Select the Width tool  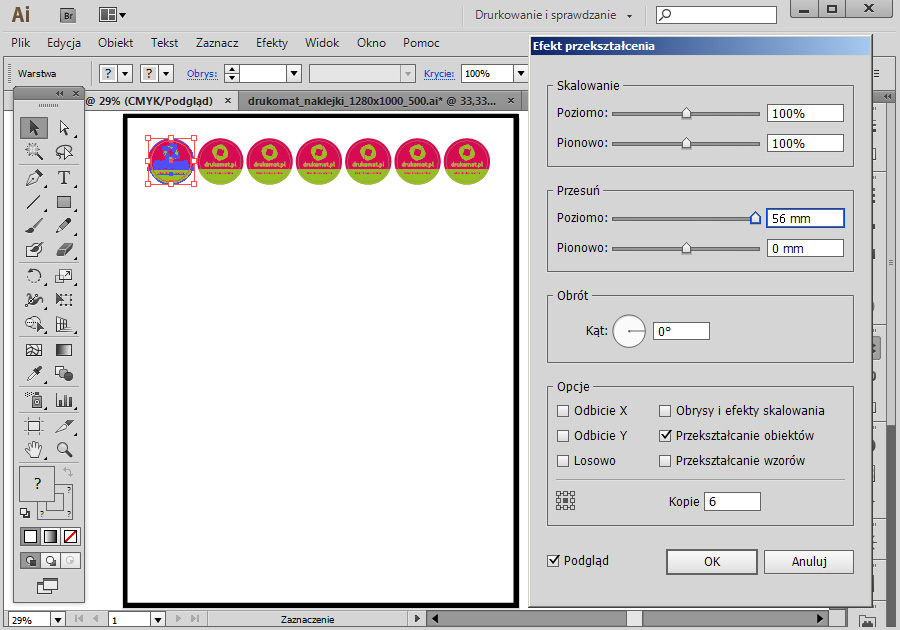tap(34, 300)
